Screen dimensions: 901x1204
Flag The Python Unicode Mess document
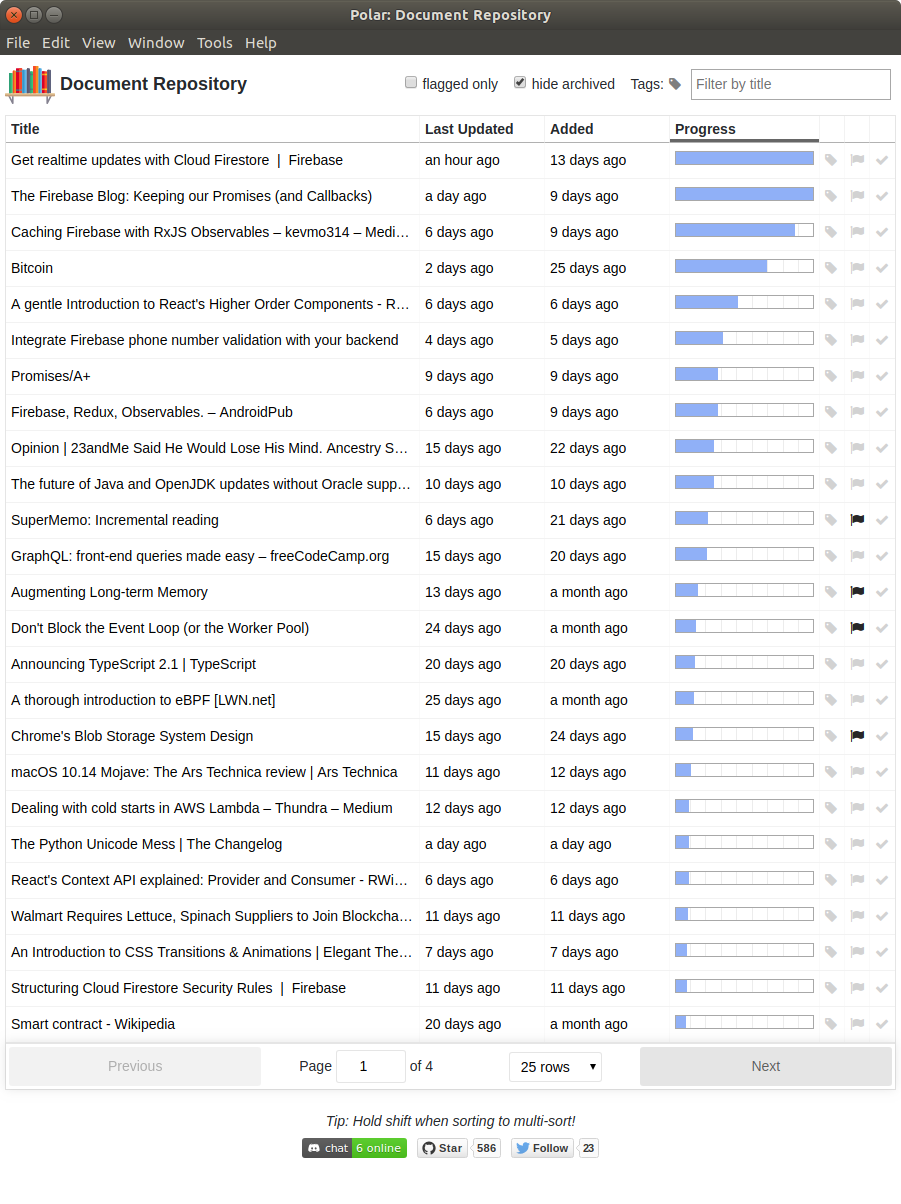857,844
